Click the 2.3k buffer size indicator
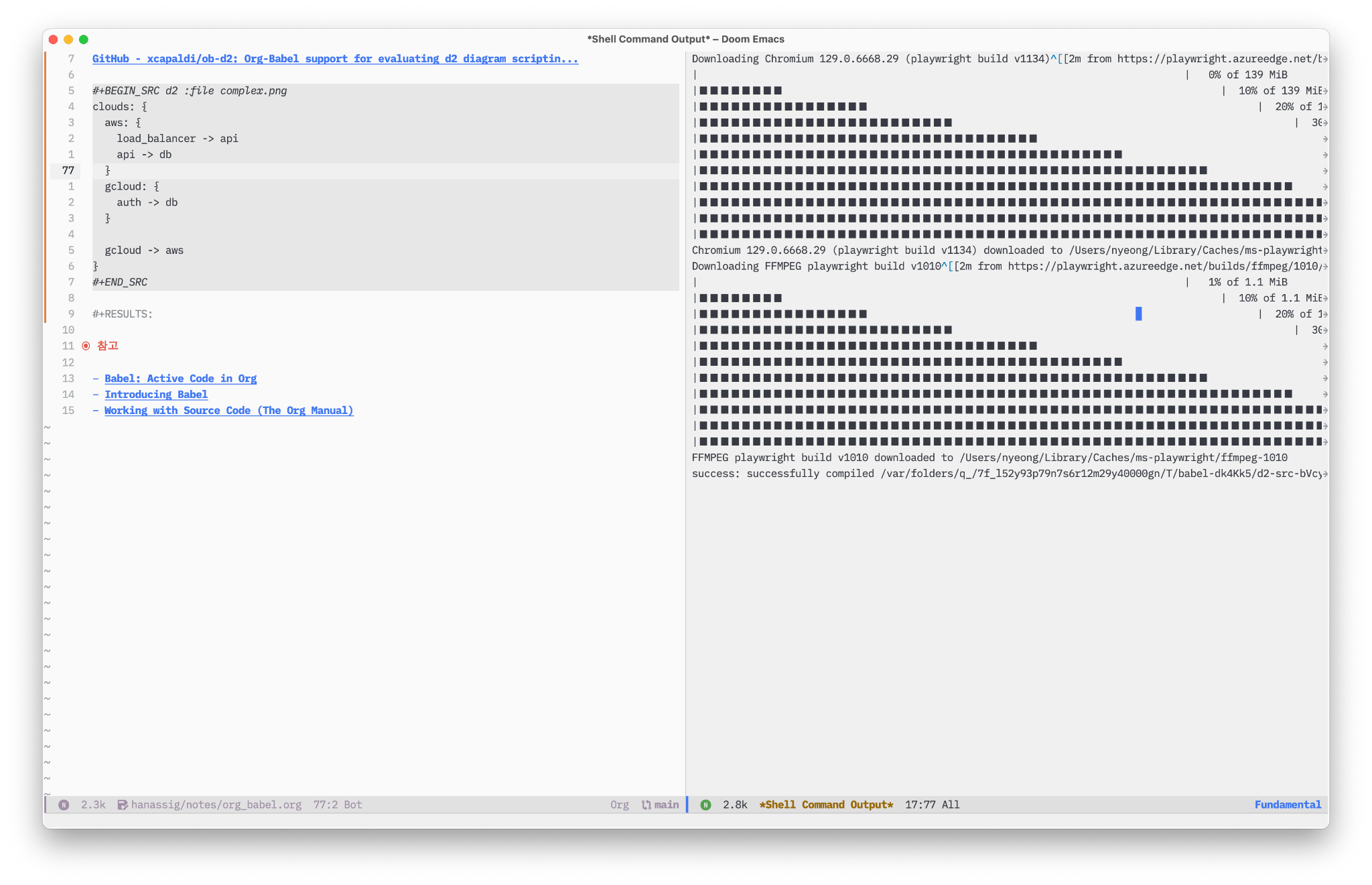1372x885 pixels. click(93, 805)
